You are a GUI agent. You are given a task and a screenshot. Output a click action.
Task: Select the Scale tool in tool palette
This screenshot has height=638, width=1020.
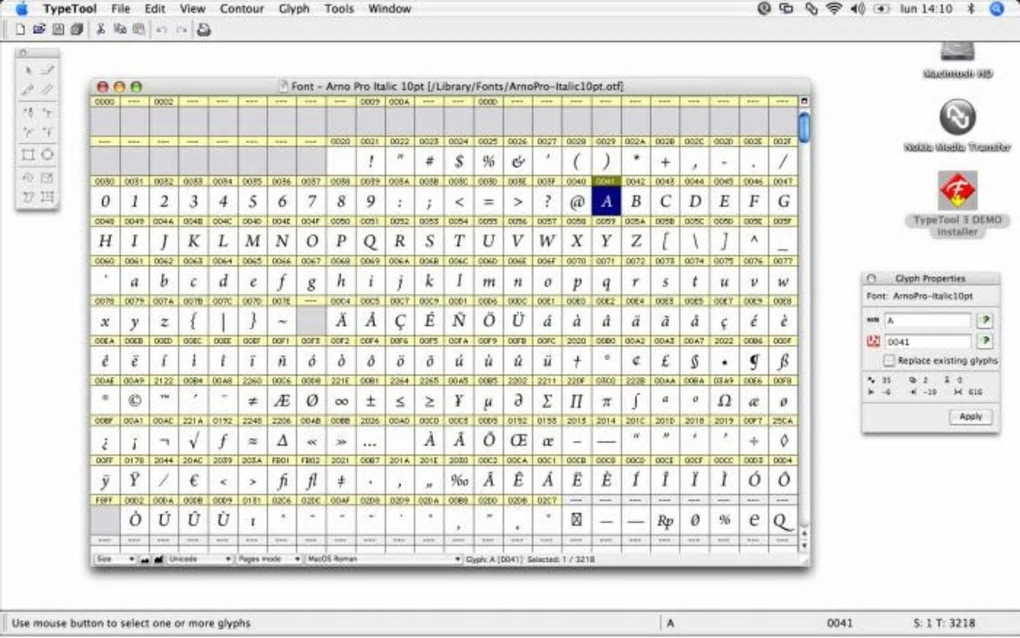pyautogui.click(x=47, y=177)
